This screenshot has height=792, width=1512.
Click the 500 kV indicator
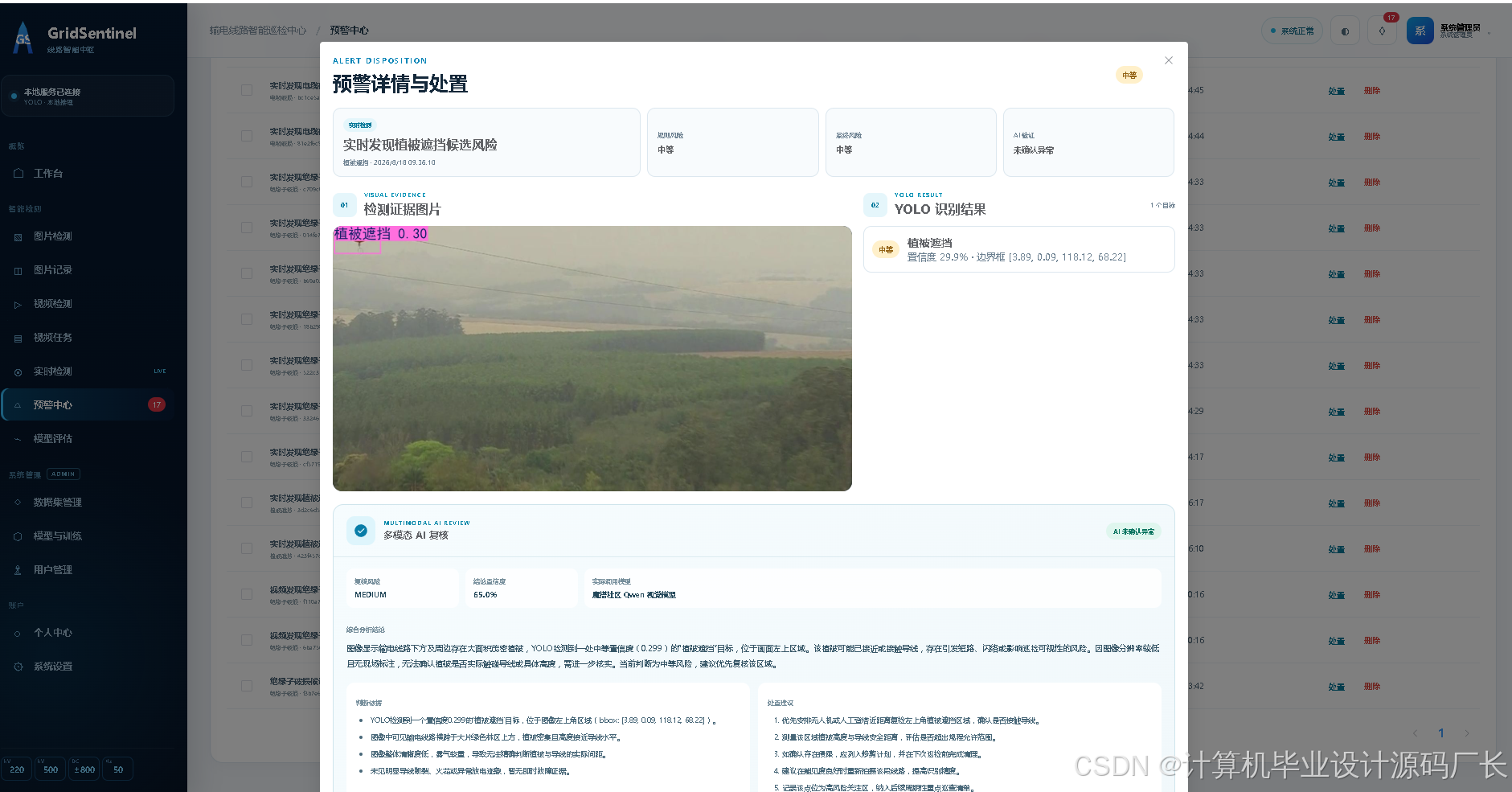pos(51,769)
